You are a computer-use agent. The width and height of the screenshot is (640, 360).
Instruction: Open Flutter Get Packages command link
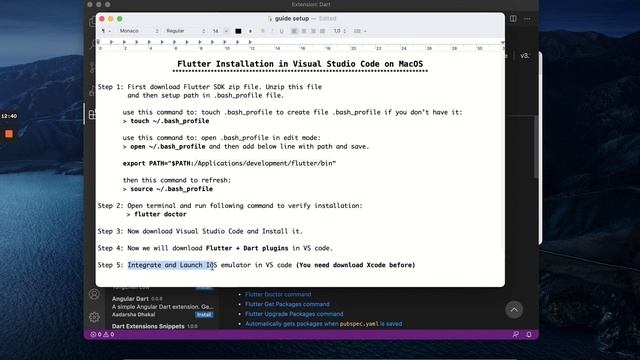point(287,304)
